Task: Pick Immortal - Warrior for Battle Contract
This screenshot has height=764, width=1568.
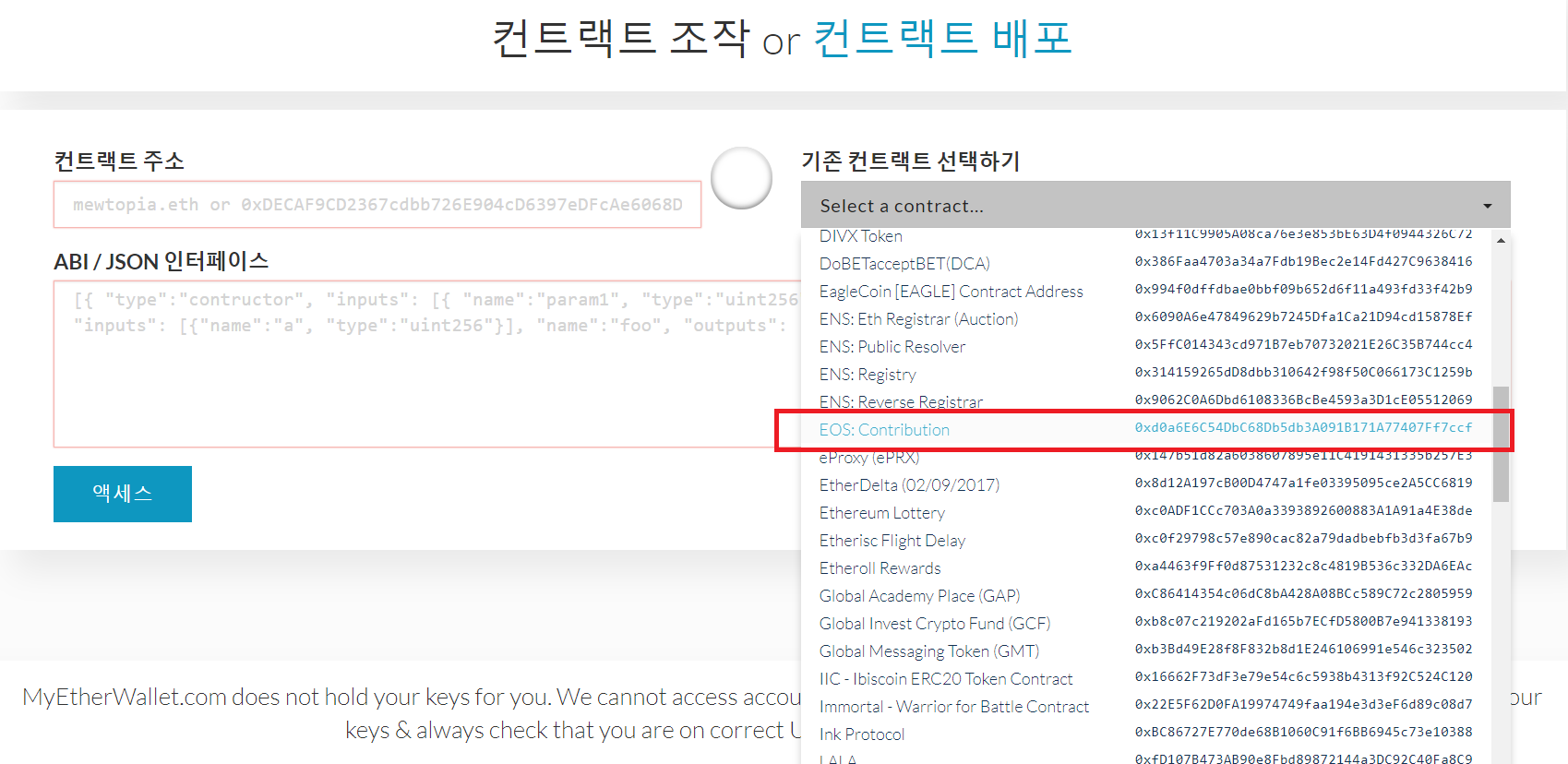Action: (1147, 706)
